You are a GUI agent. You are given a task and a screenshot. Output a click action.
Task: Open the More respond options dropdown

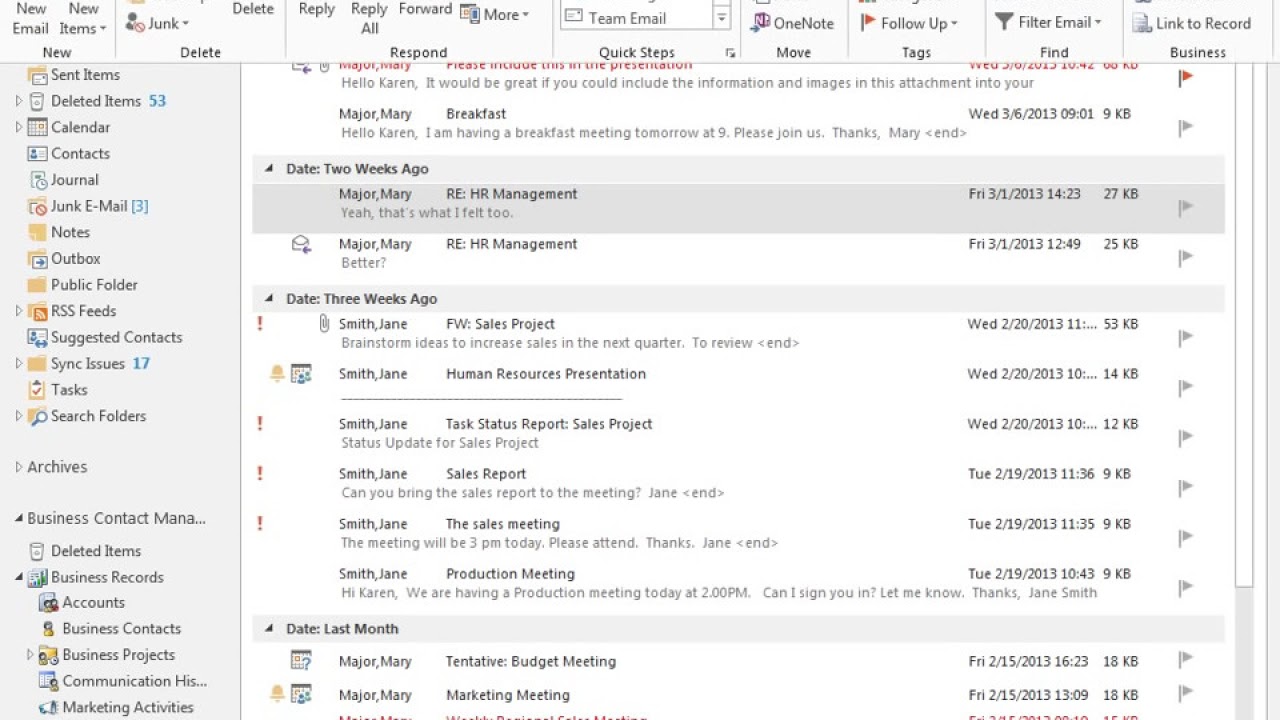click(x=495, y=15)
